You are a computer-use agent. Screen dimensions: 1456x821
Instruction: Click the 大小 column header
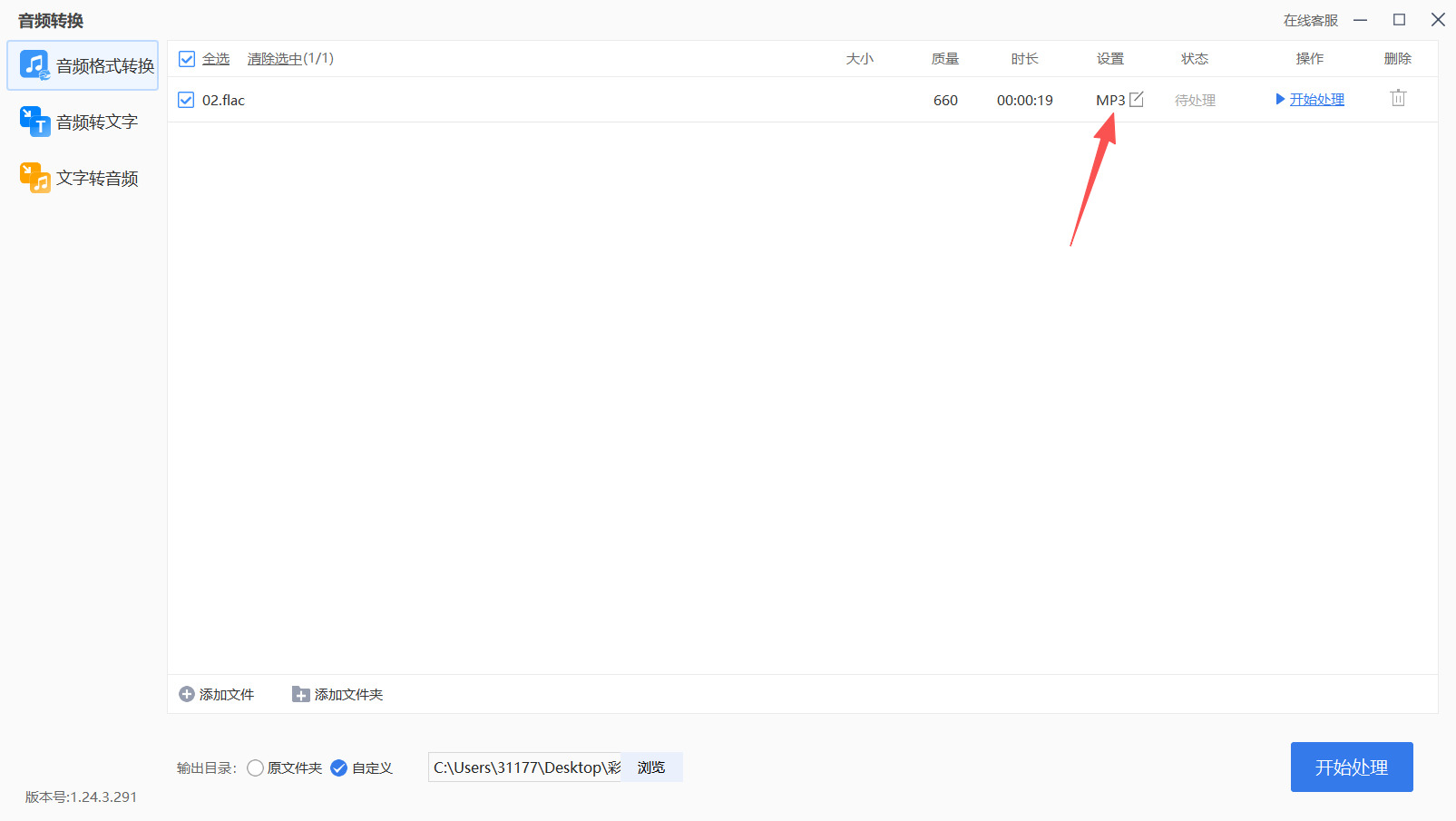pyautogui.click(x=860, y=59)
